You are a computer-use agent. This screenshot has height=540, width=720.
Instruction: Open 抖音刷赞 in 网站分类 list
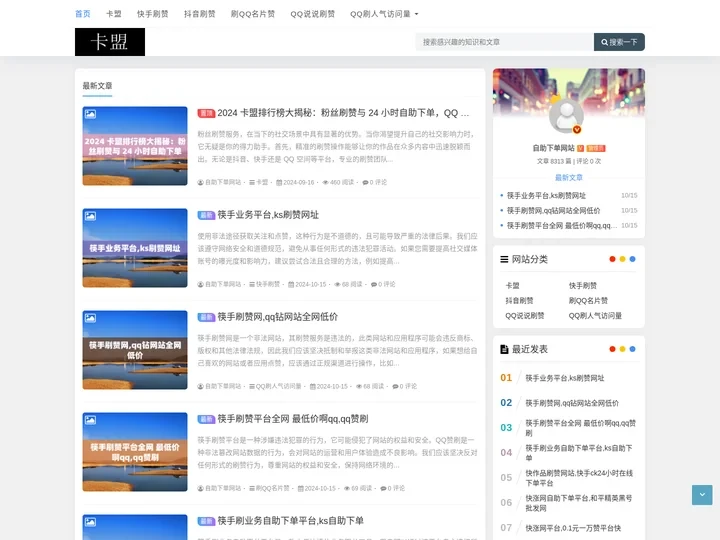tap(519, 301)
